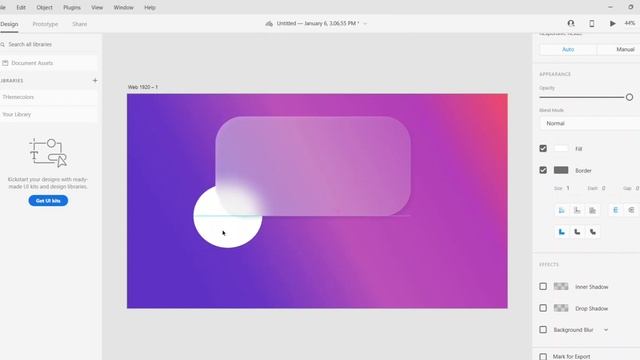Open the Edit menu
Image resolution: width=640 pixels, height=360 pixels.
21,7
